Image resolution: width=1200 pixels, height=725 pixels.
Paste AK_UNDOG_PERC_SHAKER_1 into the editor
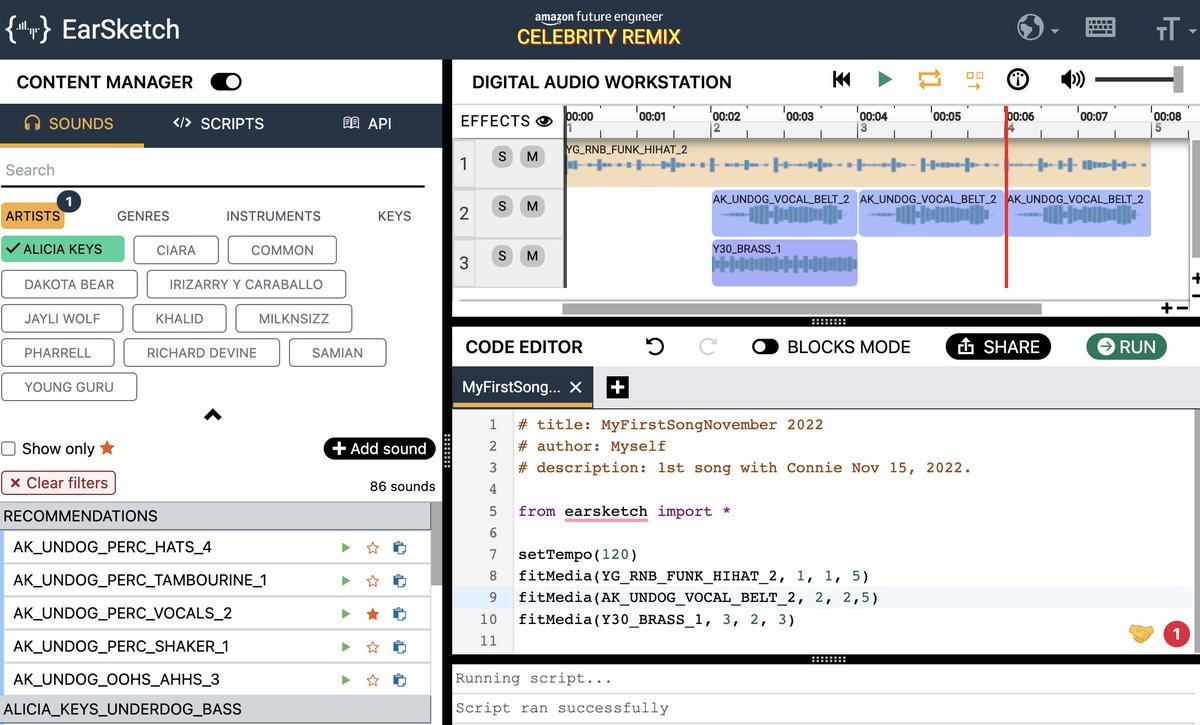[399, 647]
